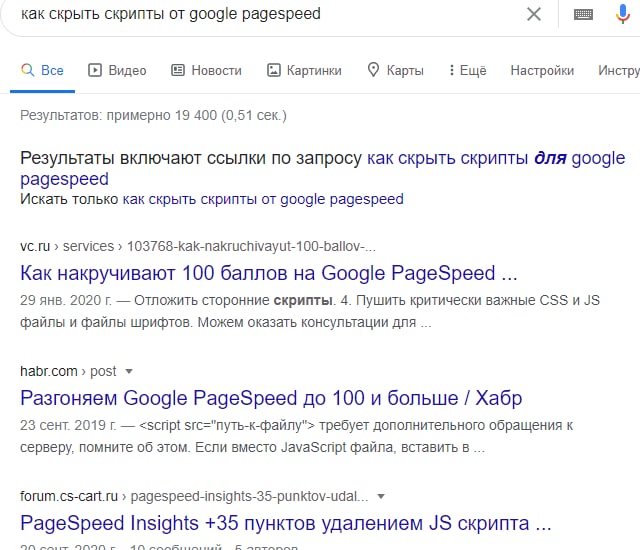The height and width of the screenshot is (550, 640).
Task: Click the map pin icon beside Карты
Action: pos(373,70)
